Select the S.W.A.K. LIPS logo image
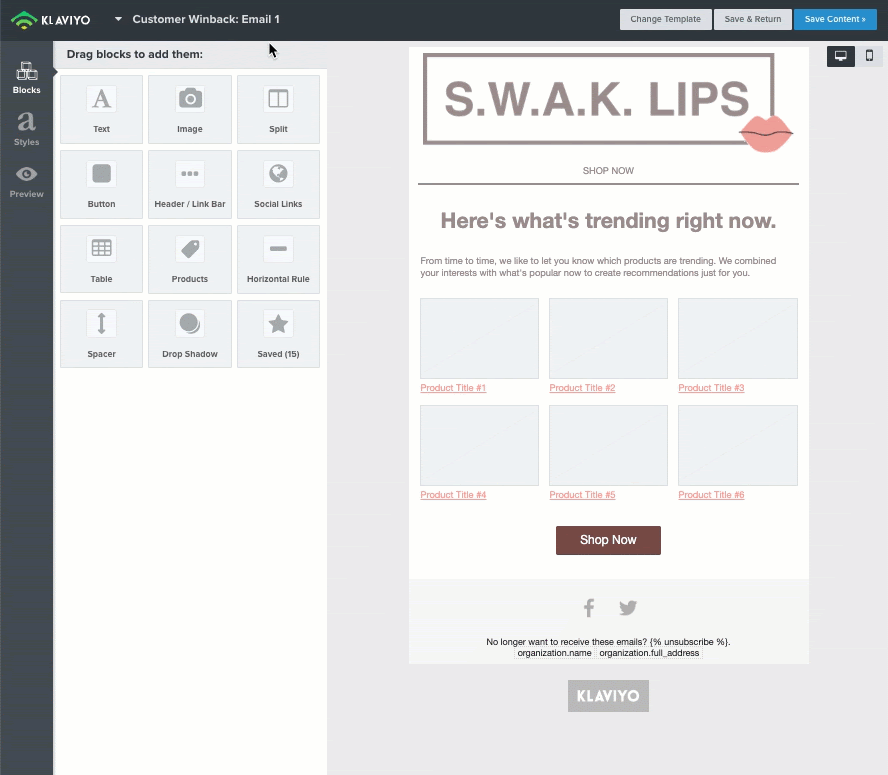This screenshot has width=888, height=775. (x=608, y=103)
